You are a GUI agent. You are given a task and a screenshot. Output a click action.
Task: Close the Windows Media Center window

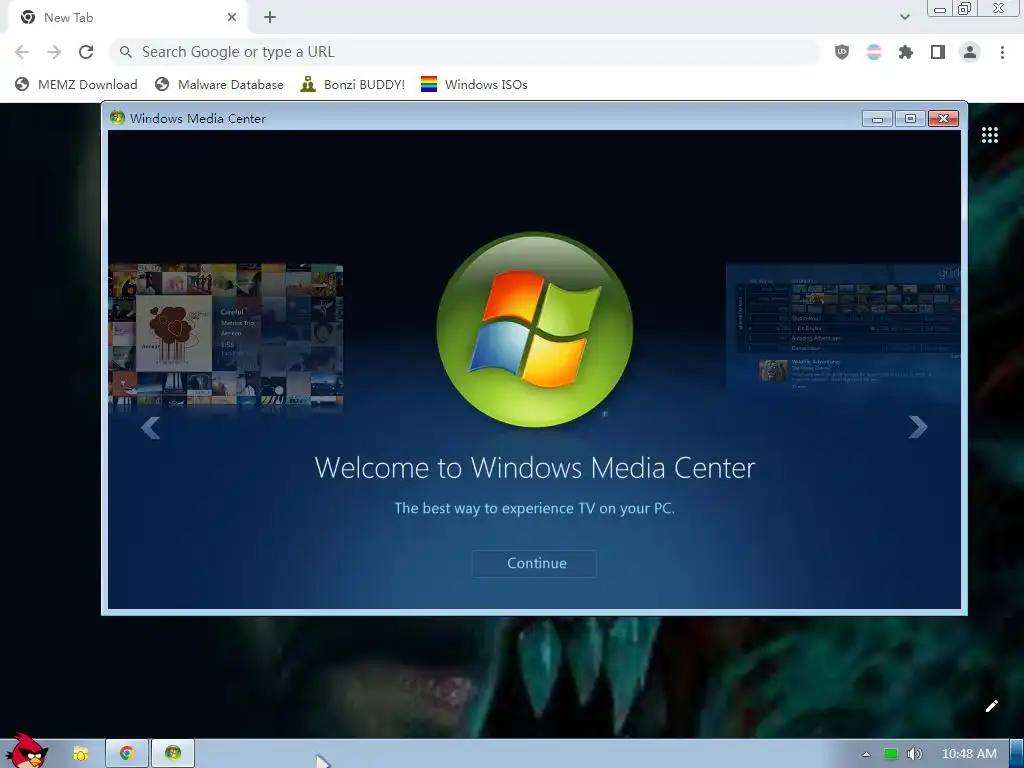pyautogui.click(x=944, y=118)
